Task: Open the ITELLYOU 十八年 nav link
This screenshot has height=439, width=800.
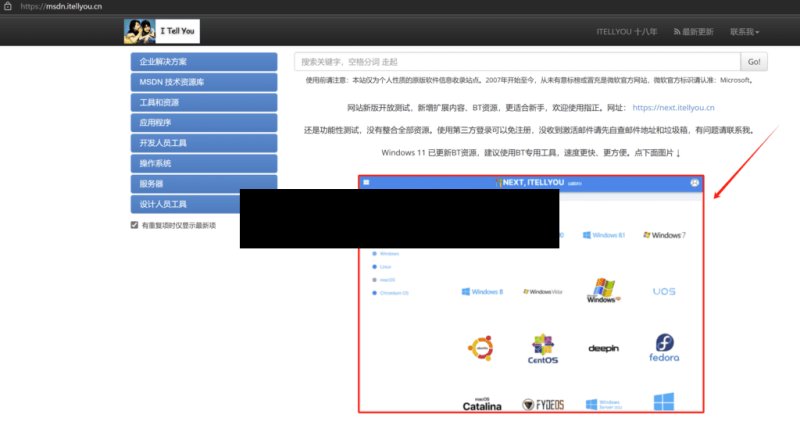Action: click(627, 32)
